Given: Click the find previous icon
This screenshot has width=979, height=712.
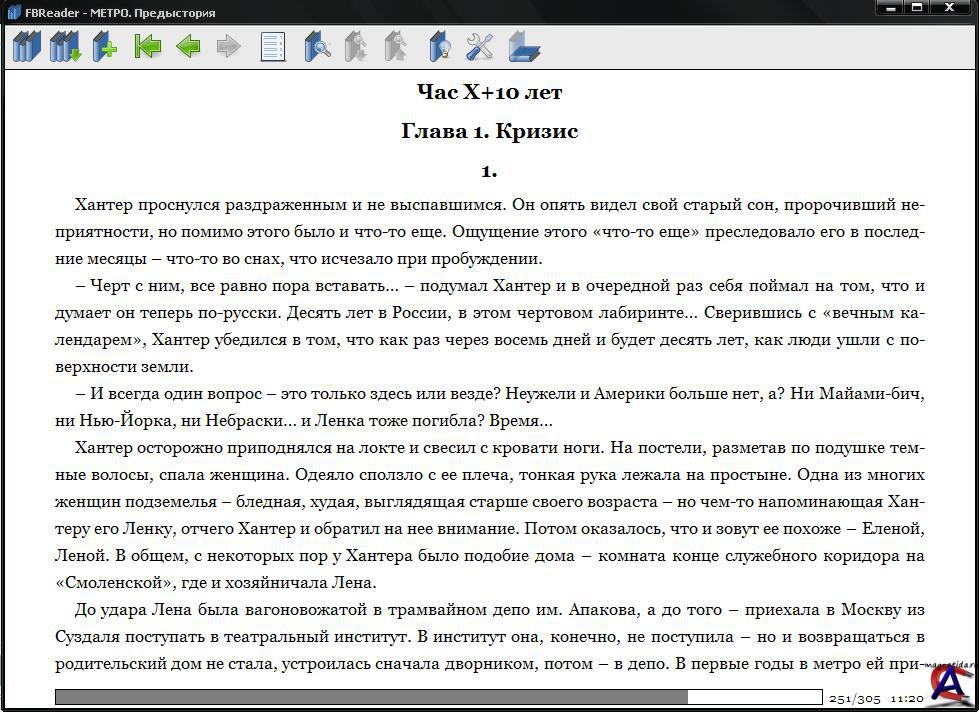Looking at the screenshot, I should [x=357, y=47].
